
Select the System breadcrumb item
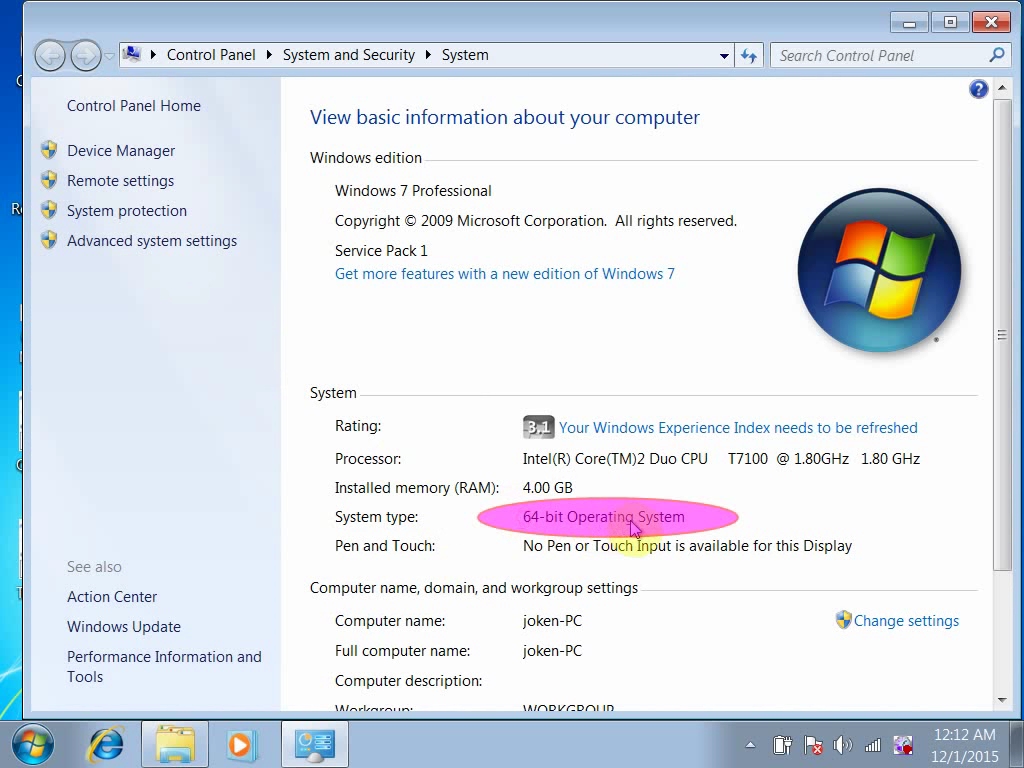[x=465, y=55]
